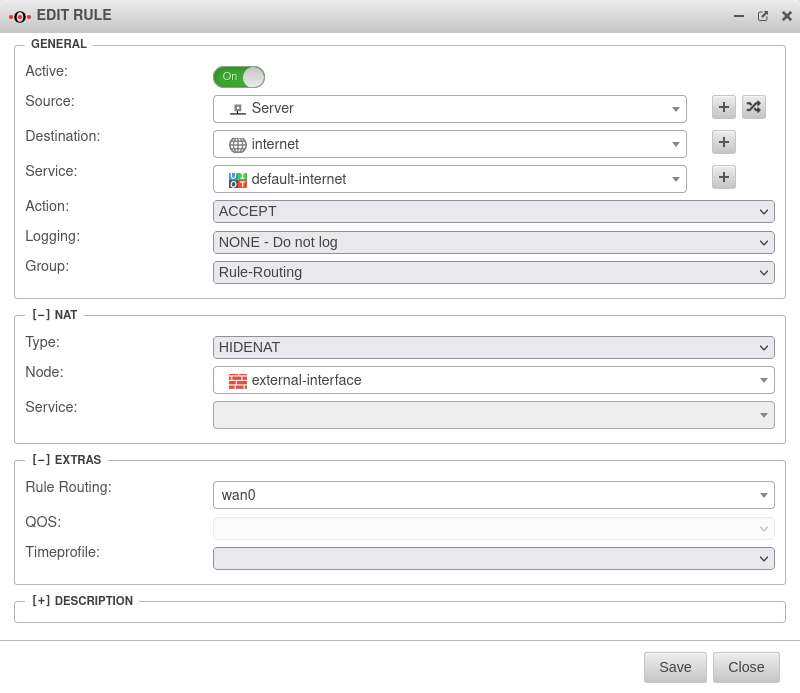Click the pop-out window icon in title bar
The width and height of the screenshot is (800, 693).
pyautogui.click(x=763, y=16)
